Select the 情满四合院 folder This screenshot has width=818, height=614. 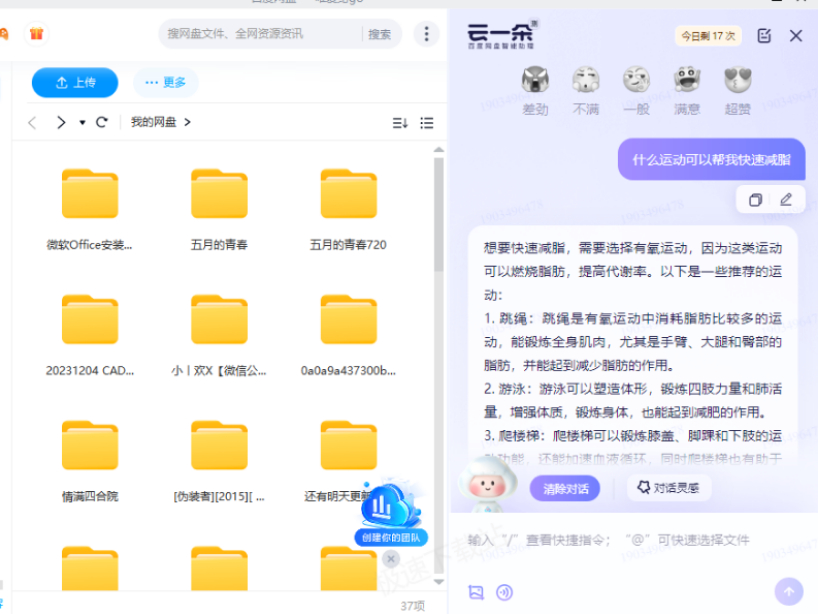(x=90, y=462)
